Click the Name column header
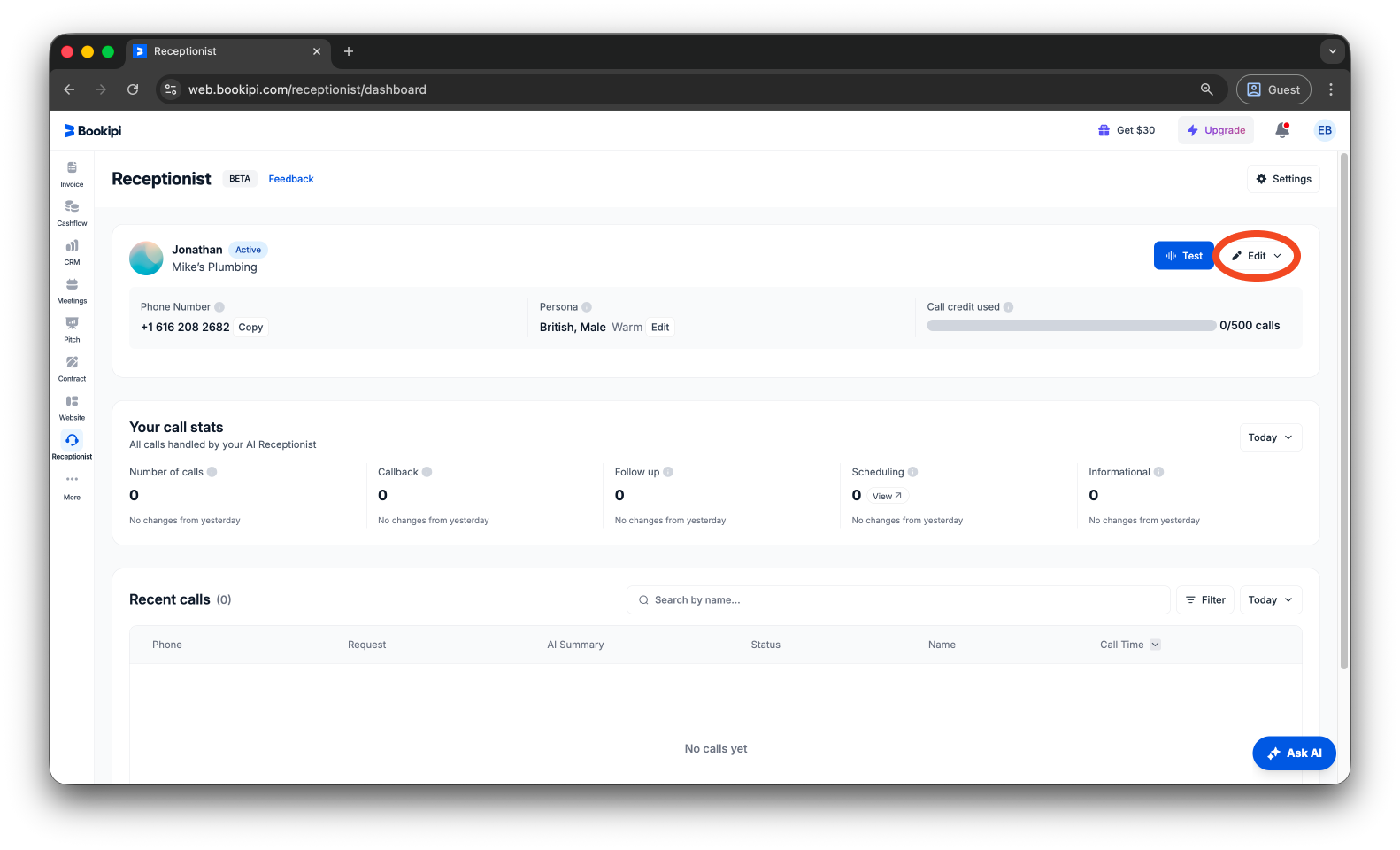1400x850 pixels. pyautogui.click(x=942, y=645)
